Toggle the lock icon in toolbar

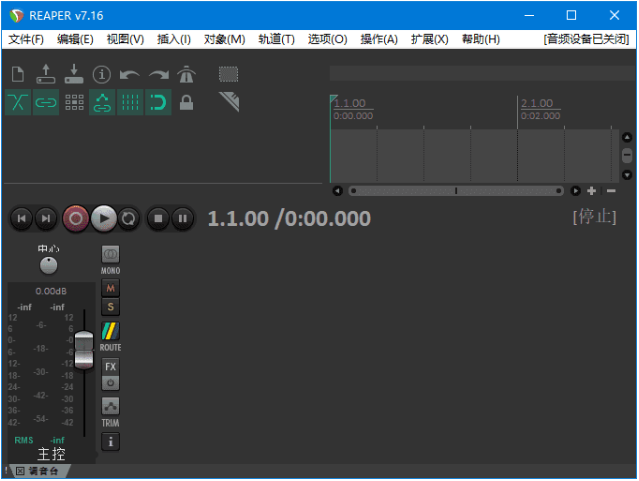[187, 102]
